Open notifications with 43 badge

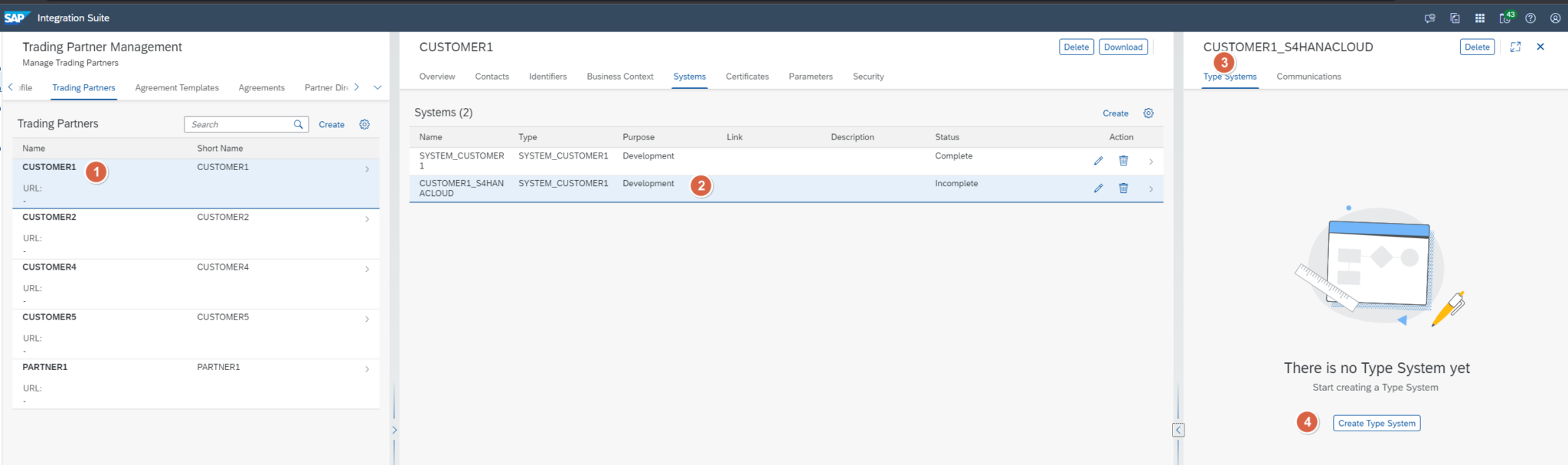(1507, 17)
